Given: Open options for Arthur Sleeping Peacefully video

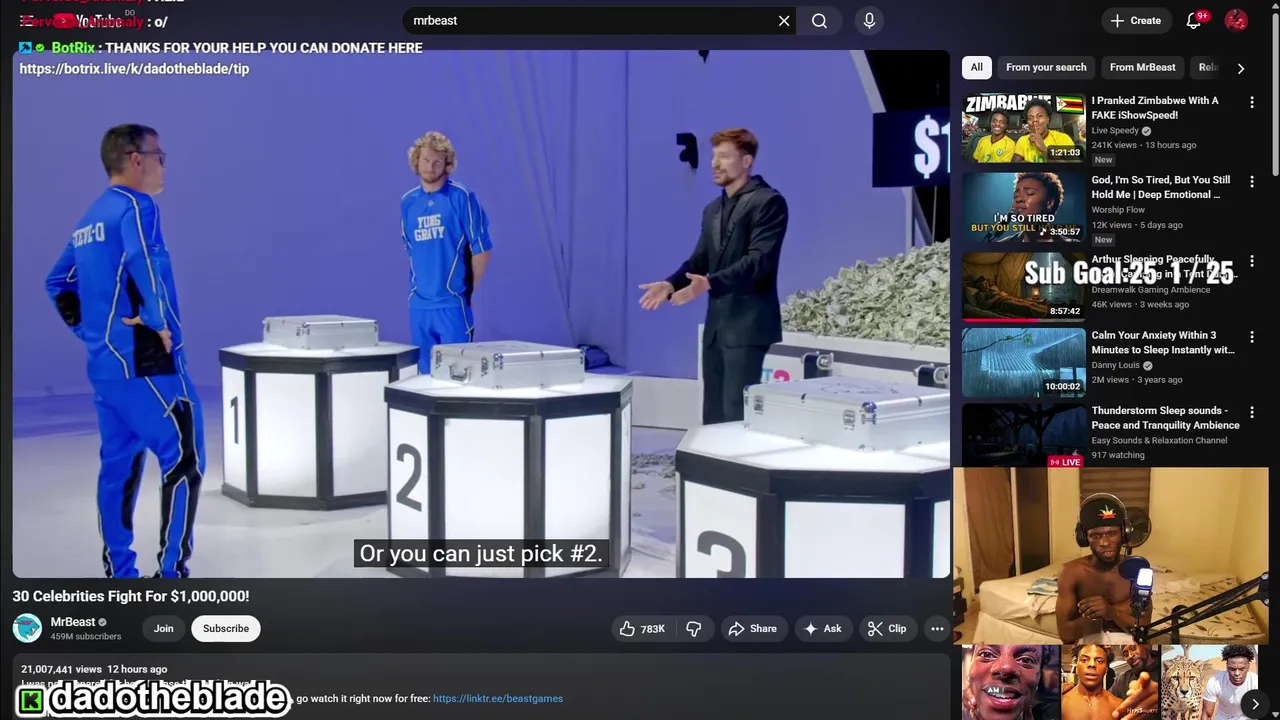Looking at the screenshot, I should tap(1251, 261).
